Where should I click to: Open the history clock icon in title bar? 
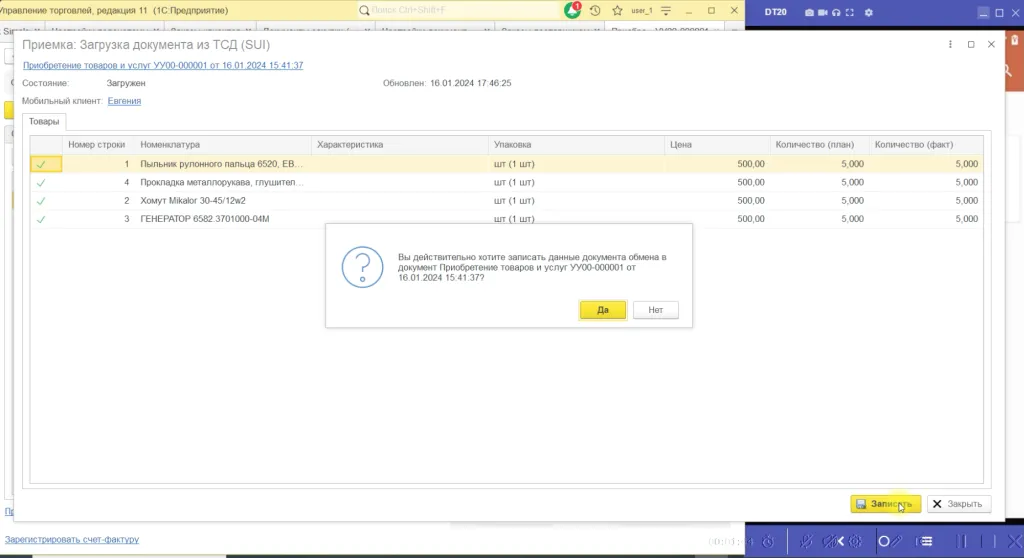tap(595, 10)
